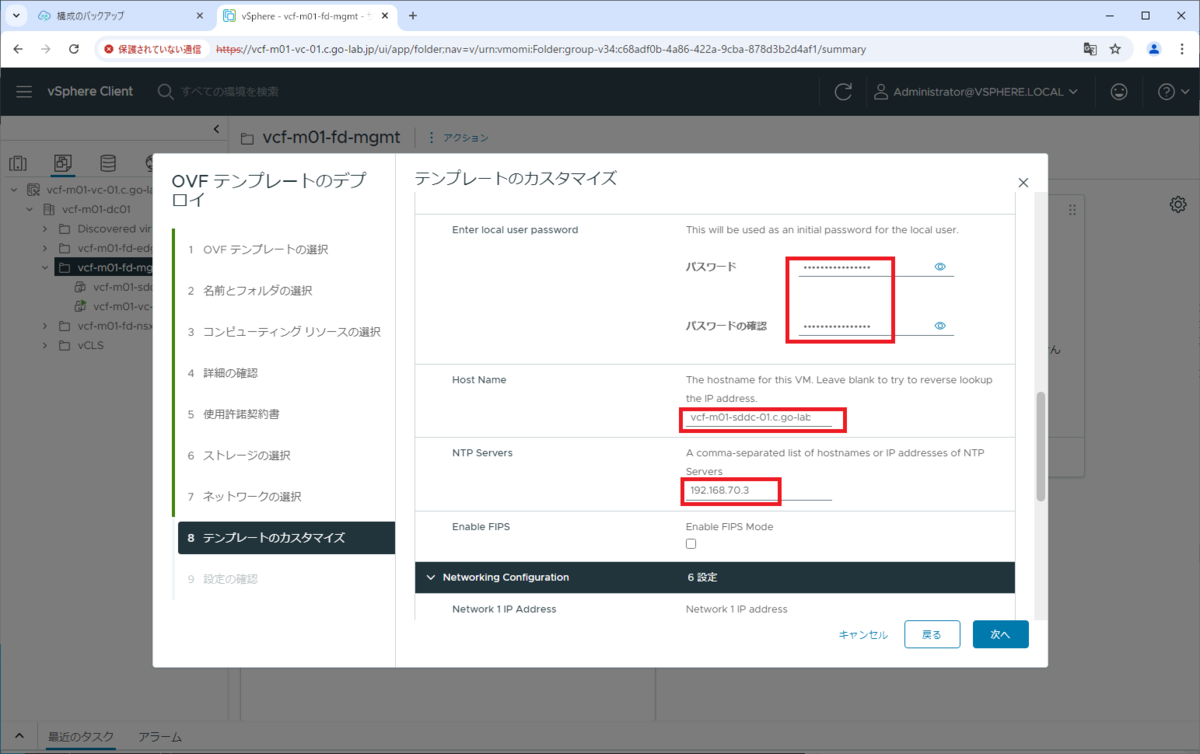1200x754 pixels.
Task: Select the vCLS folder in tree
Action: [81, 346]
